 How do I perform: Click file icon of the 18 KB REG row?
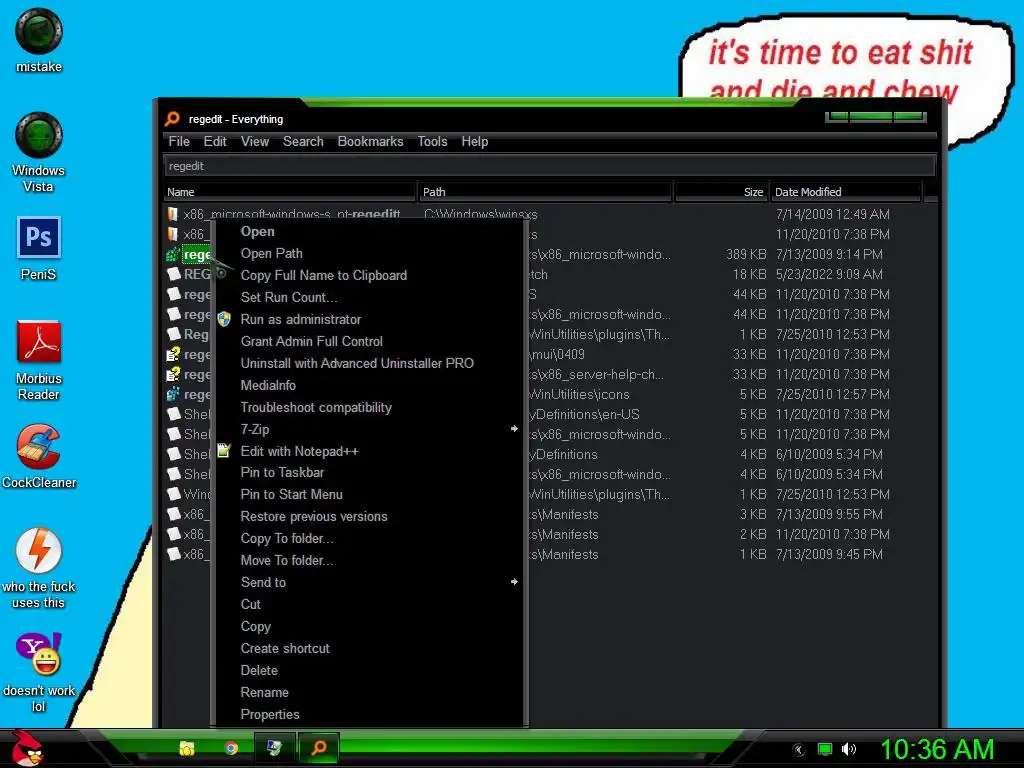[x=173, y=274]
